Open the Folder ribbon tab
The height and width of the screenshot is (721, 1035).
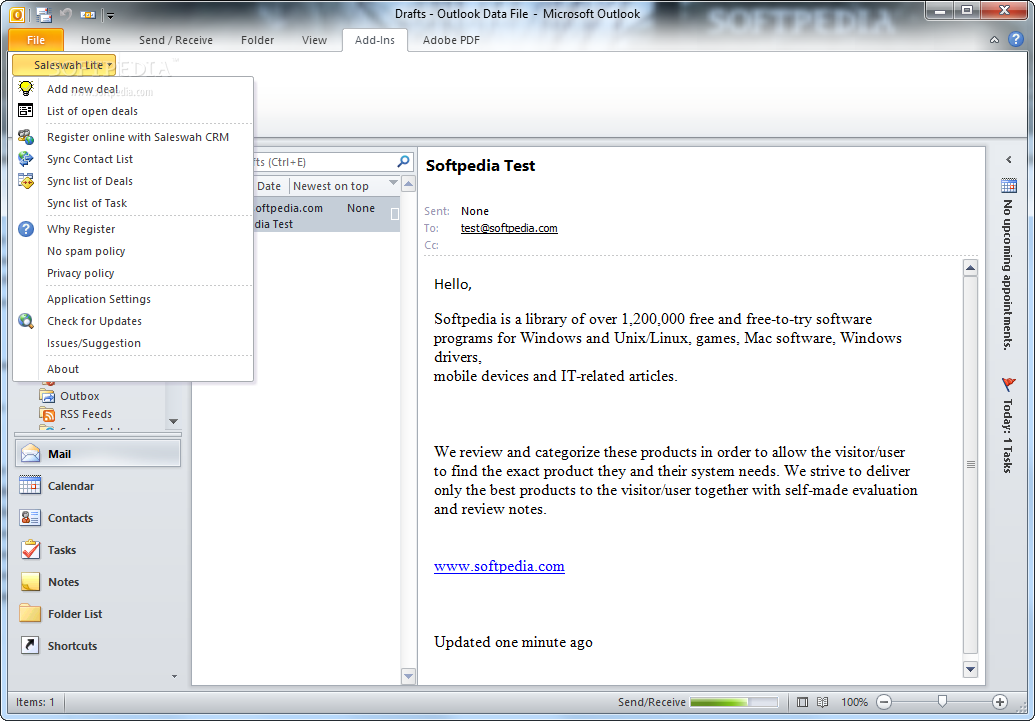point(257,40)
